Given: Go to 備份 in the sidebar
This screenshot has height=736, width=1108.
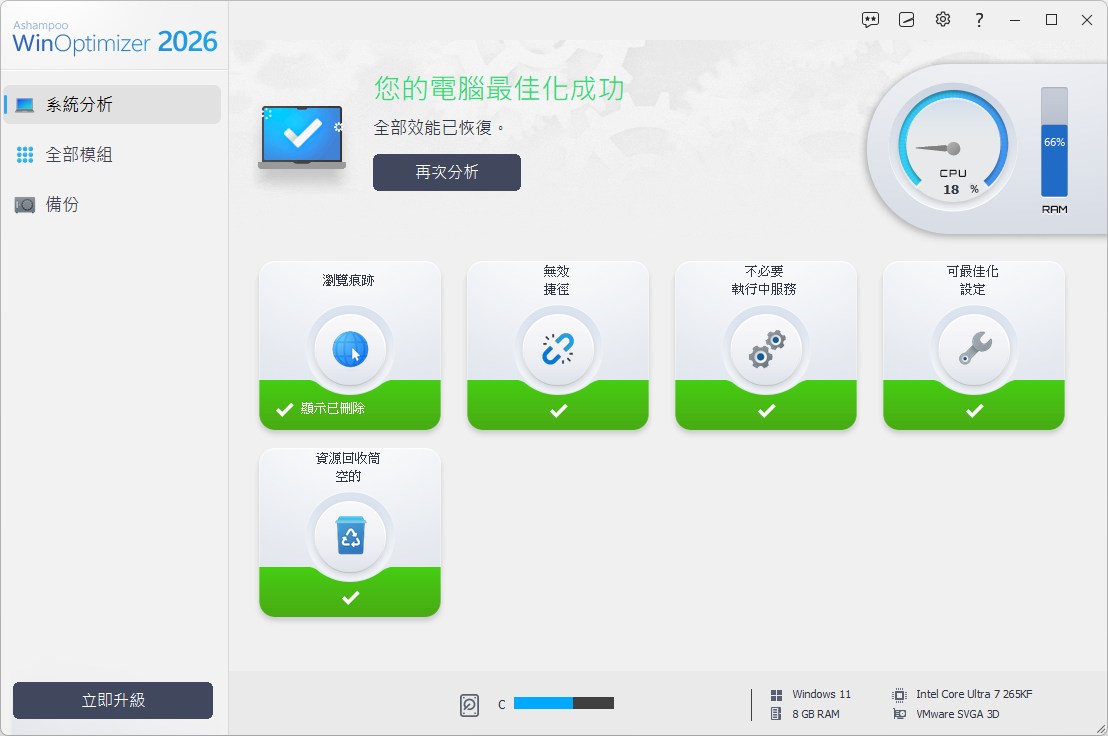Looking at the screenshot, I should click(x=112, y=205).
